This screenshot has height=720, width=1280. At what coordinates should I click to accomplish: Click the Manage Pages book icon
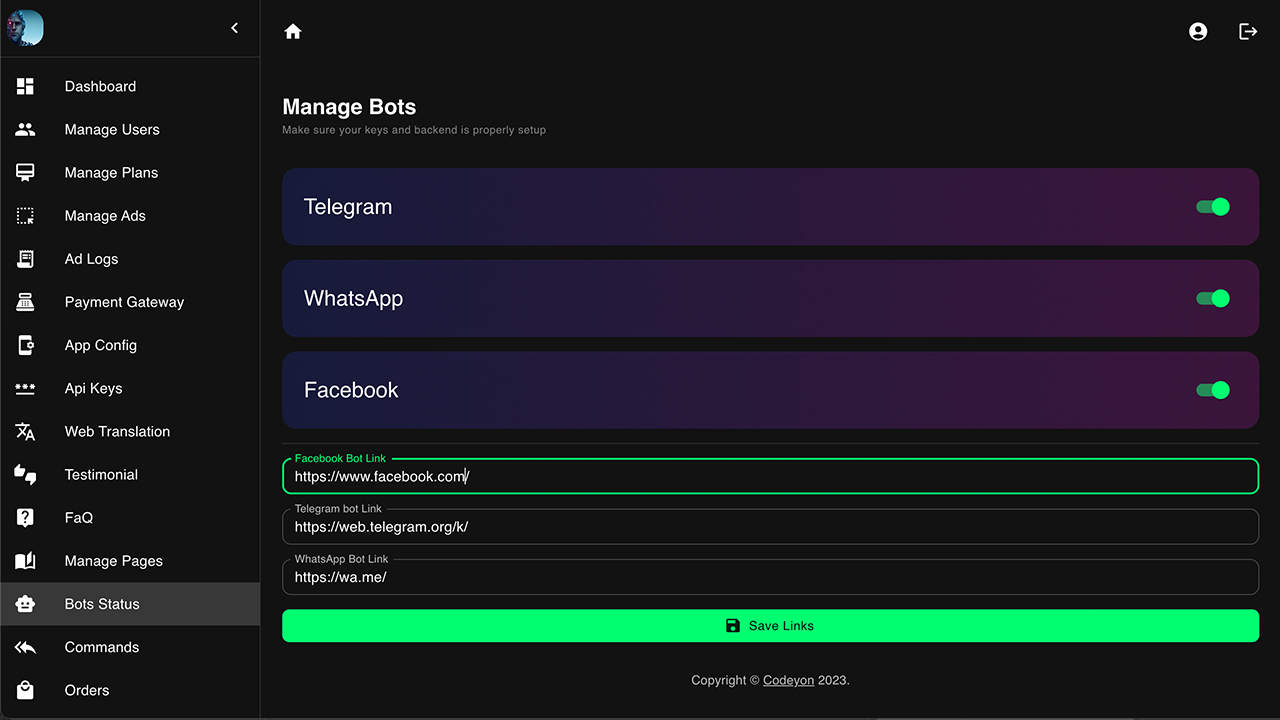25,560
